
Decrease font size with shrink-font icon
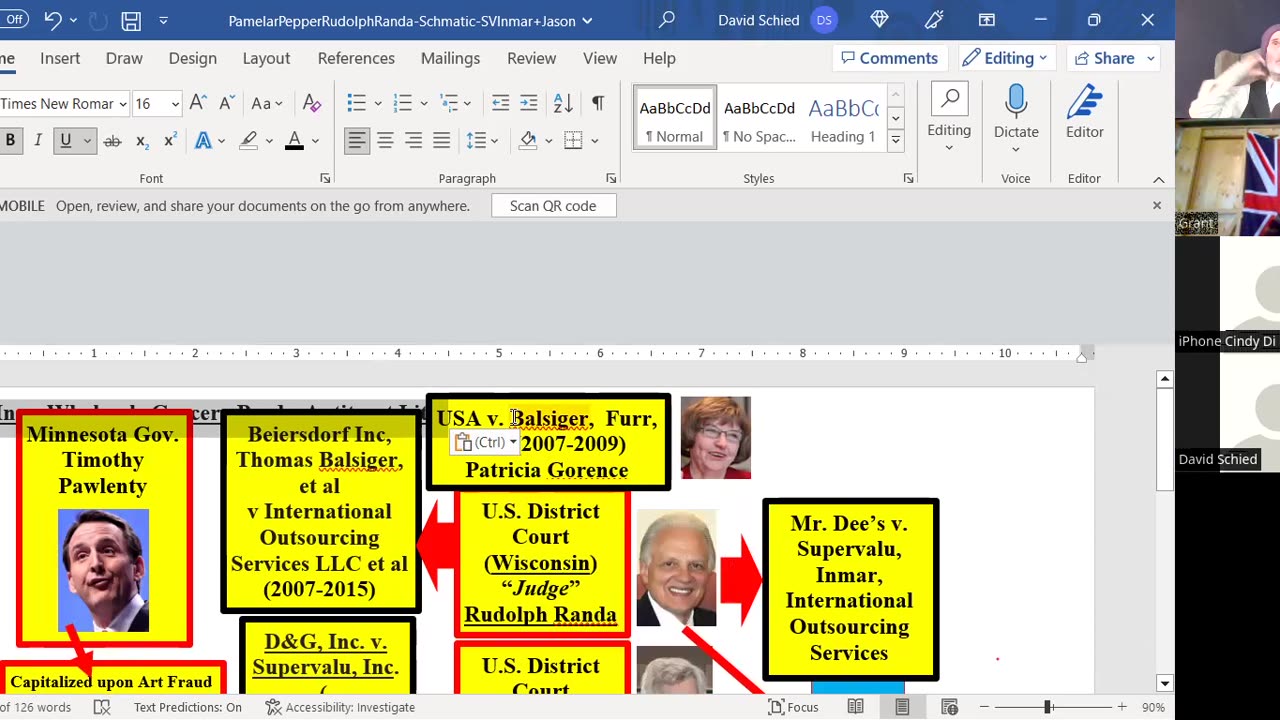tap(226, 103)
